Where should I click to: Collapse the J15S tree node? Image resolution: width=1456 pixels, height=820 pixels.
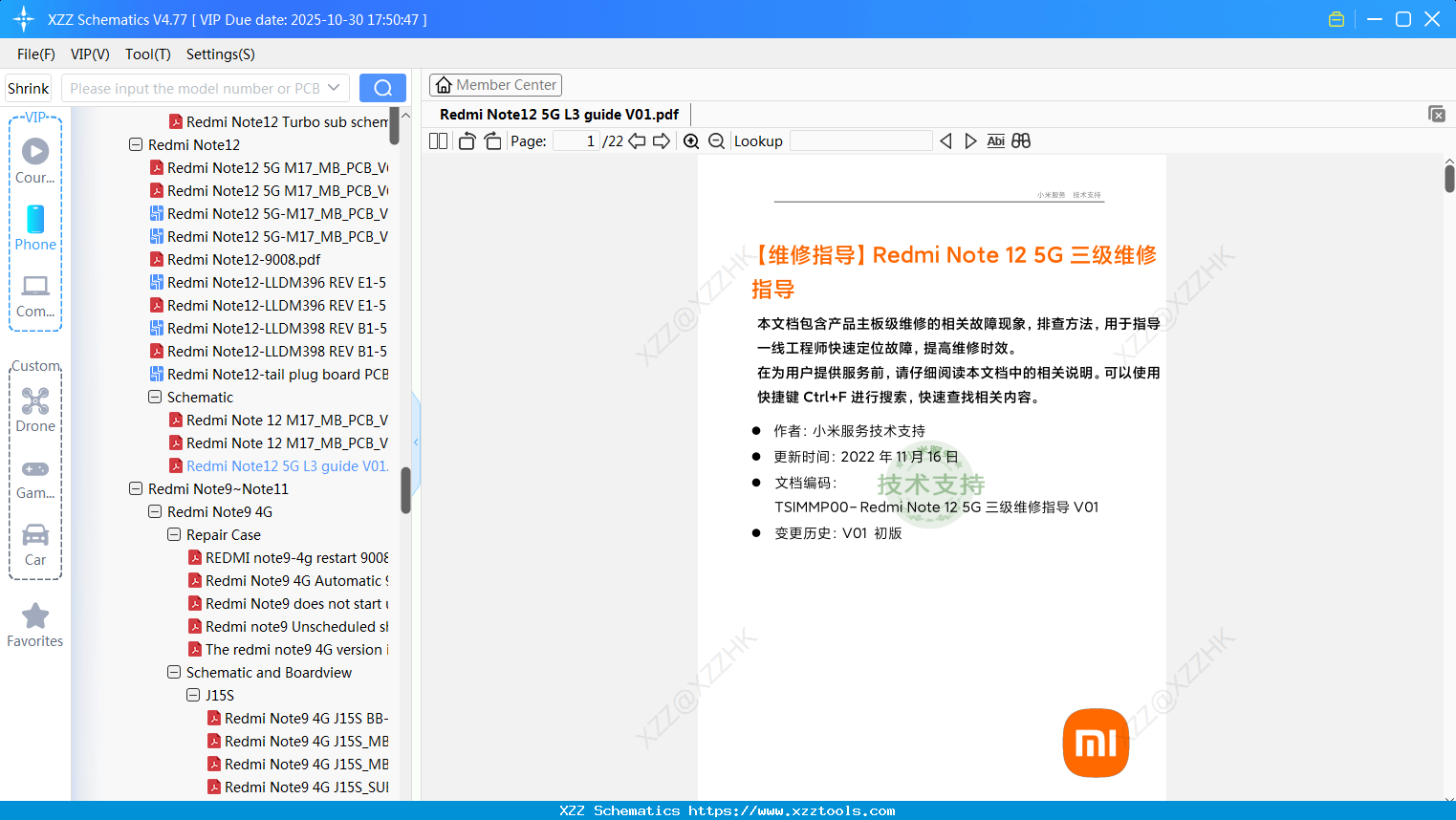click(192, 695)
